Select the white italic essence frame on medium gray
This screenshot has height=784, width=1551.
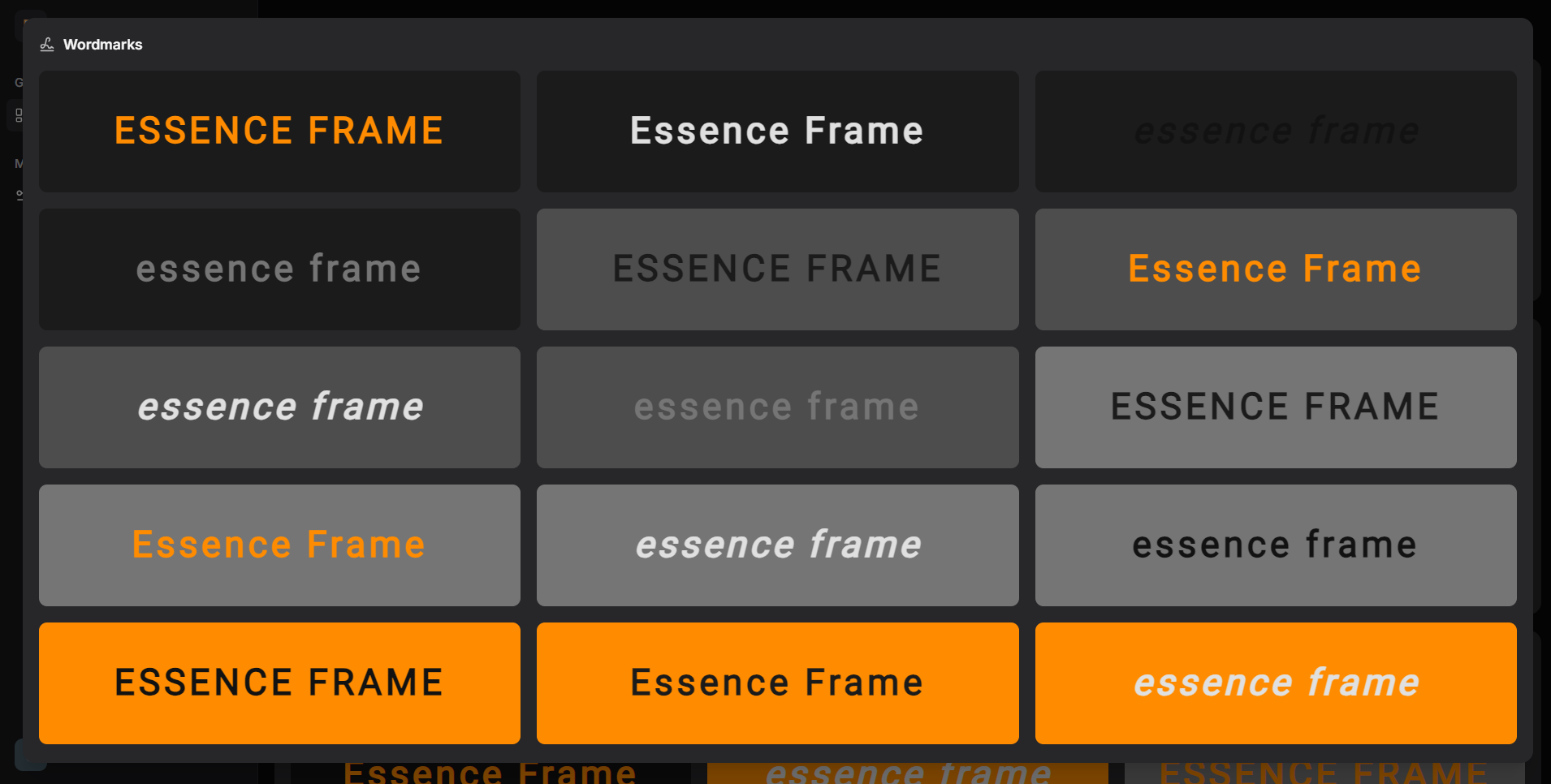click(x=776, y=545)
